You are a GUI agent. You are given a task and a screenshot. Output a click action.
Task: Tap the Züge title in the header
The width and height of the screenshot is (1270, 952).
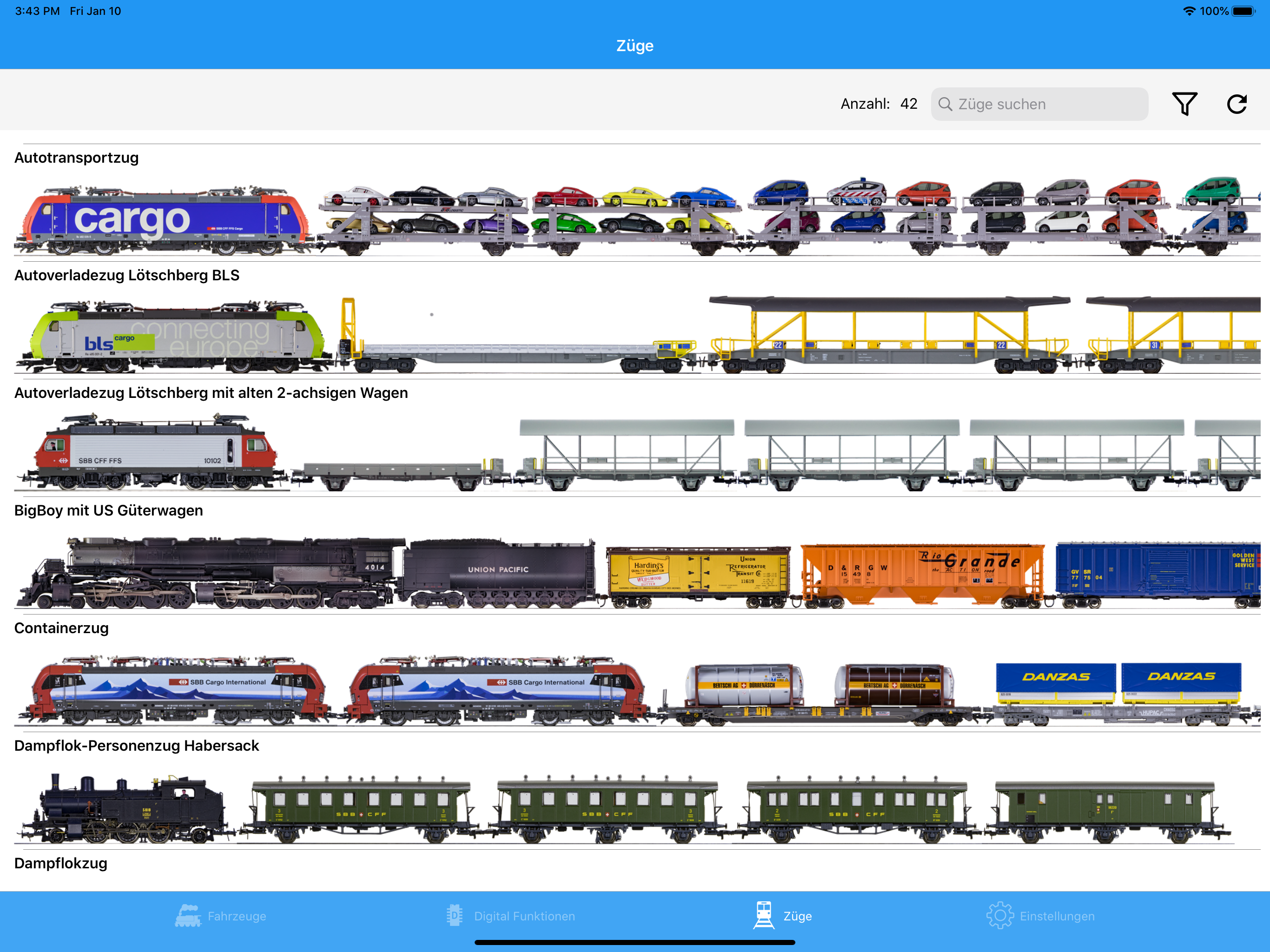pos(635,46)
